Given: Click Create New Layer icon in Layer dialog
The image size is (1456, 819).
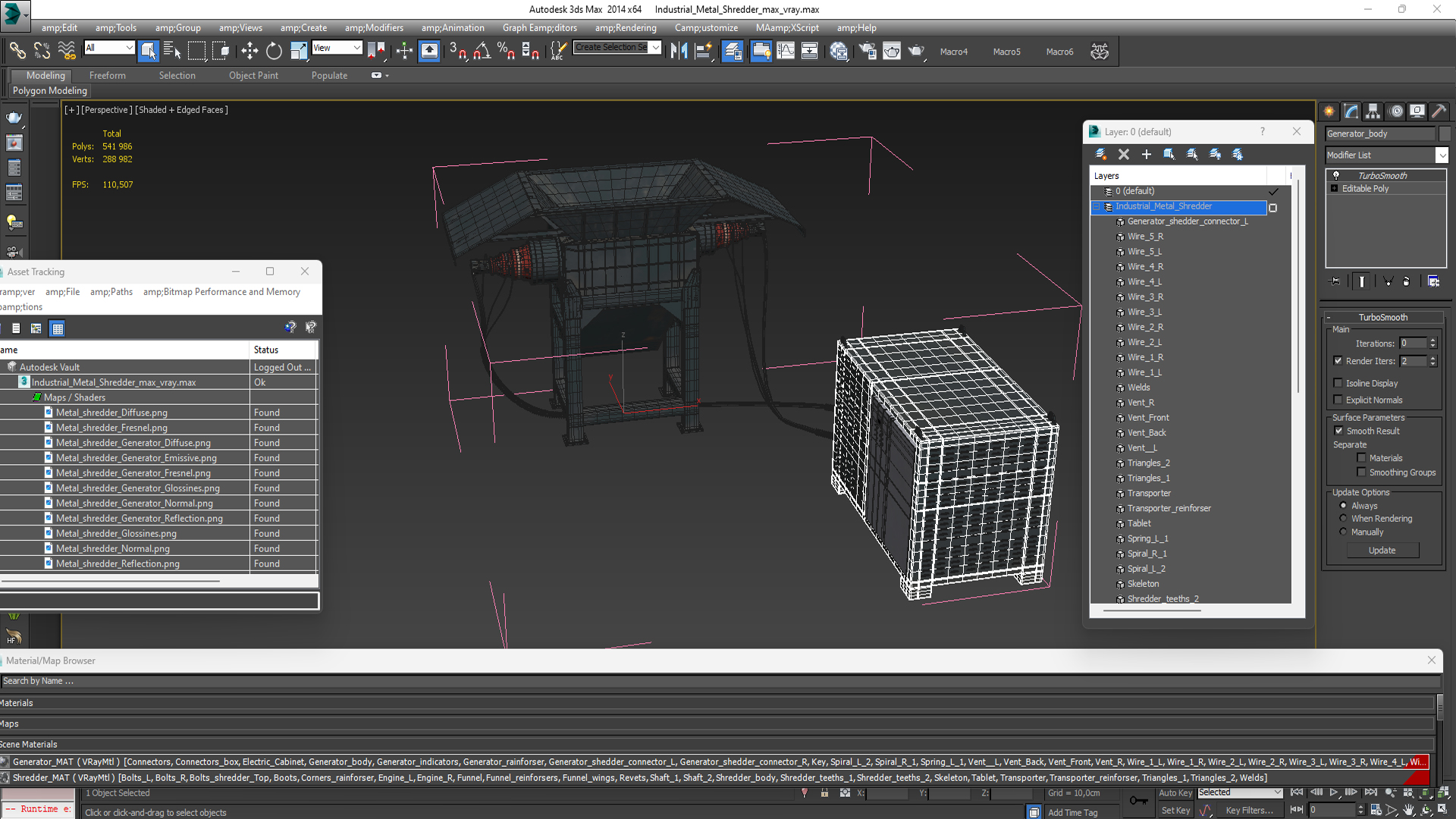Looking at the screenshot, I should pyautogui.click(x=1101, y=154).
